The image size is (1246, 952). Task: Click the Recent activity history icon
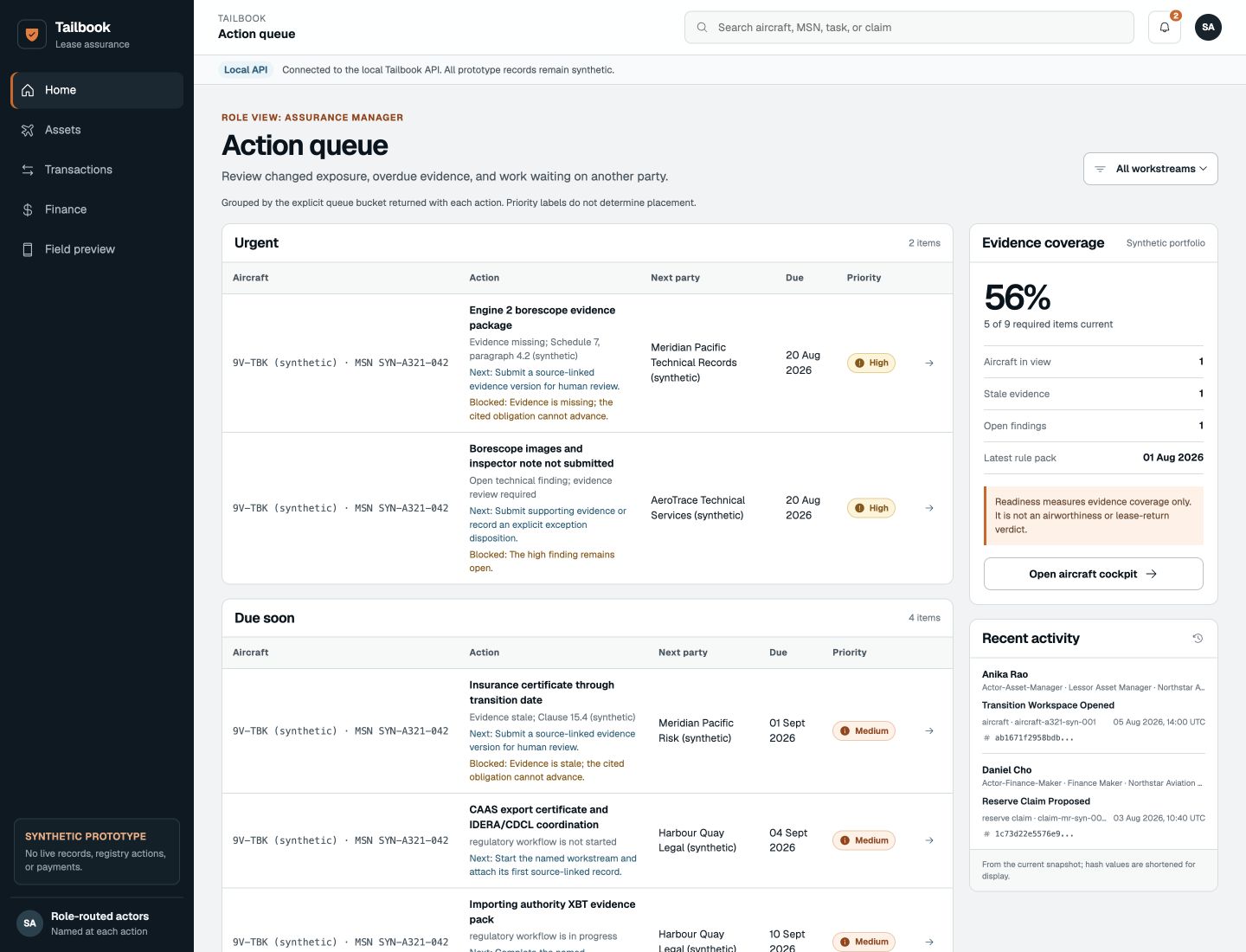pos(1198,638)
